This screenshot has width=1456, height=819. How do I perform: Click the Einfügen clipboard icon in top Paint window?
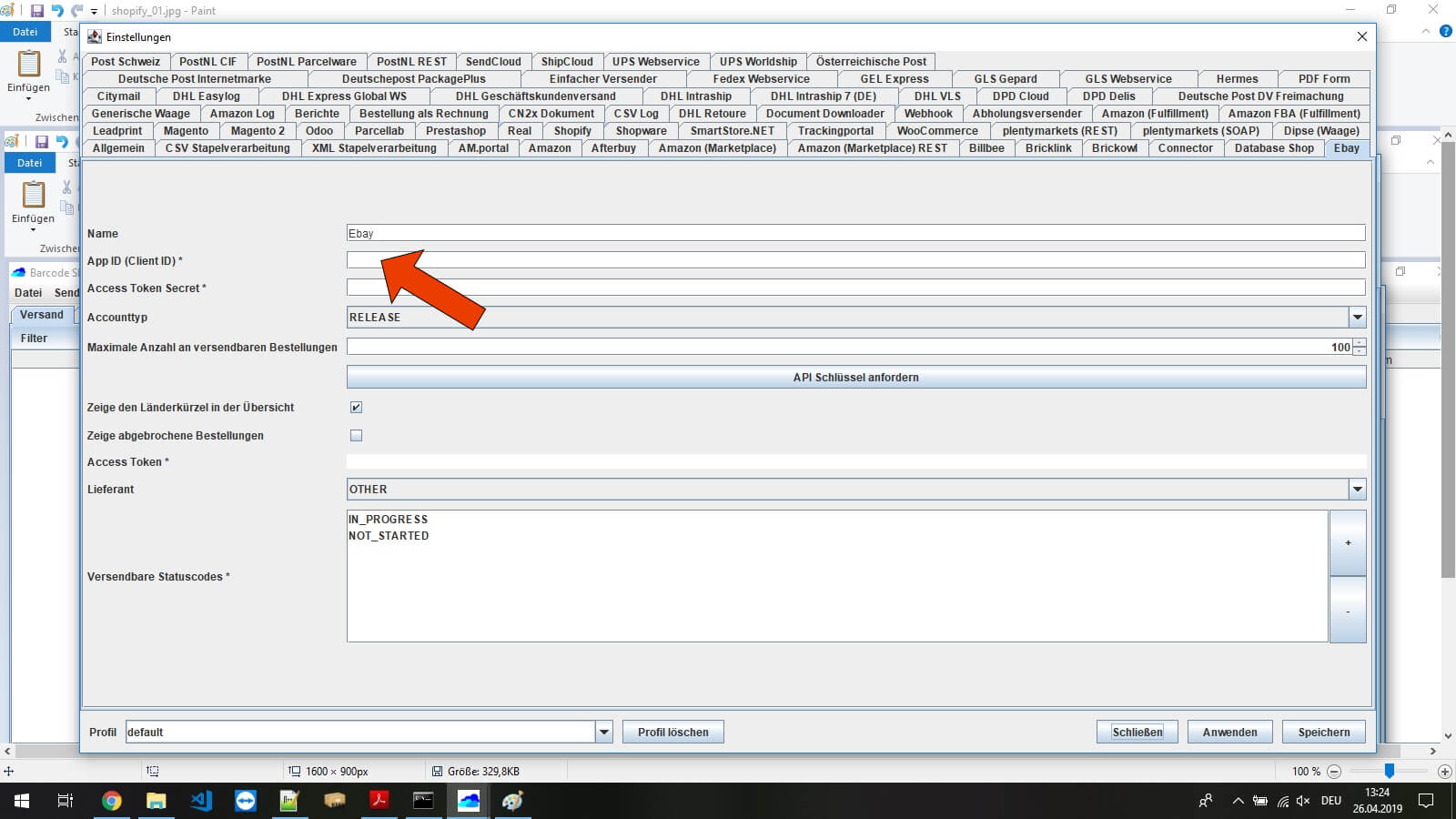(29, 64)
